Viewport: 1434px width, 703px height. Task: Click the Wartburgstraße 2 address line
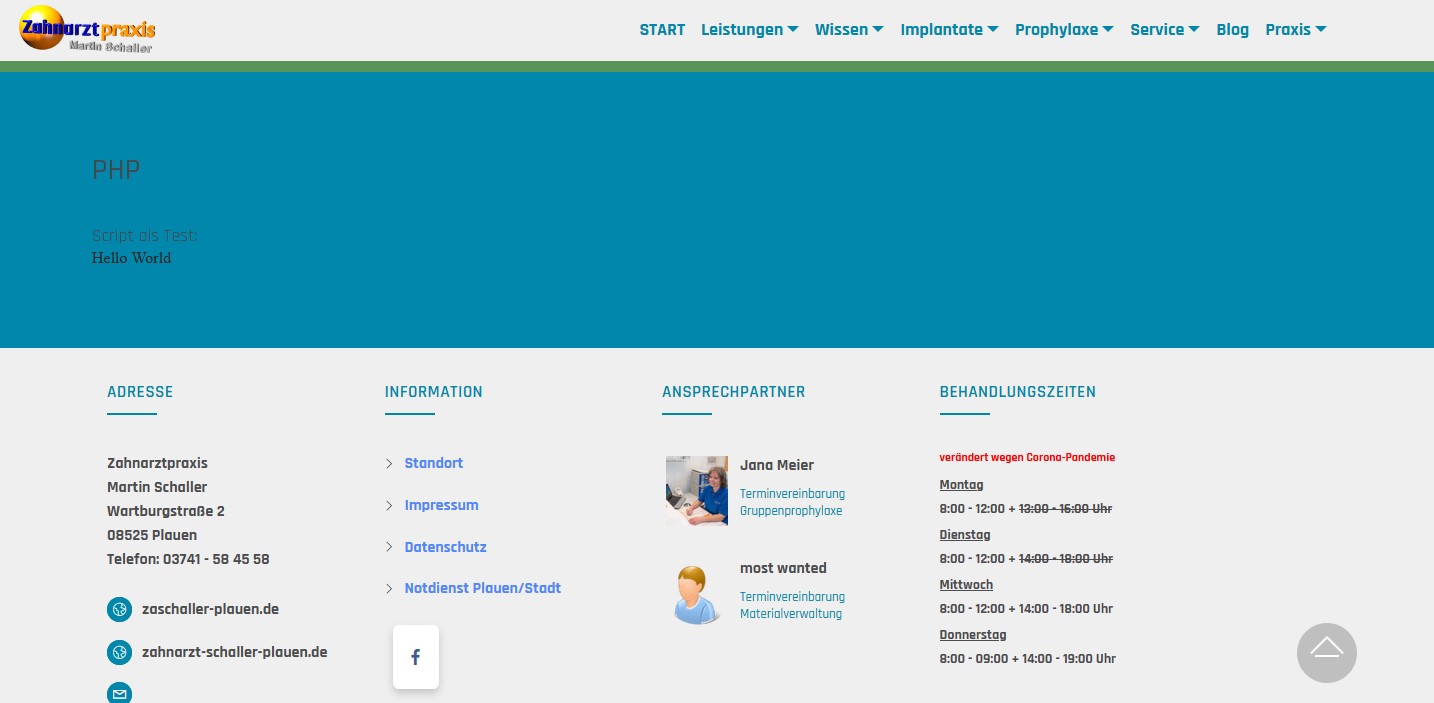pos(166,511)
